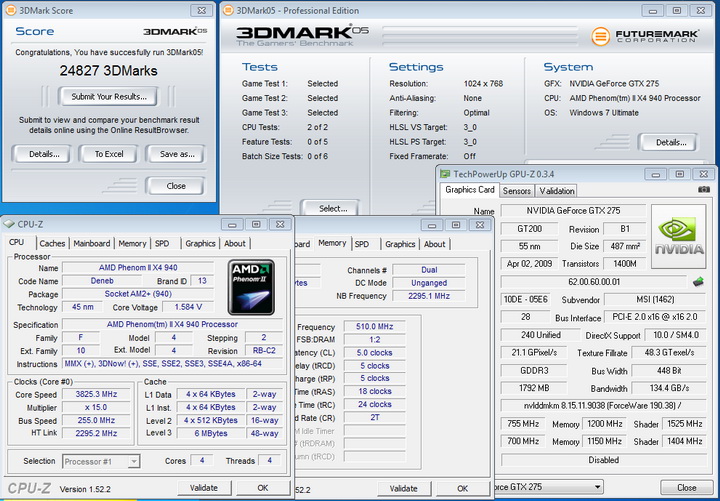Open the About tab in front CPU-Z window
Screen dimensions: 720x501
tap(235, 243)
